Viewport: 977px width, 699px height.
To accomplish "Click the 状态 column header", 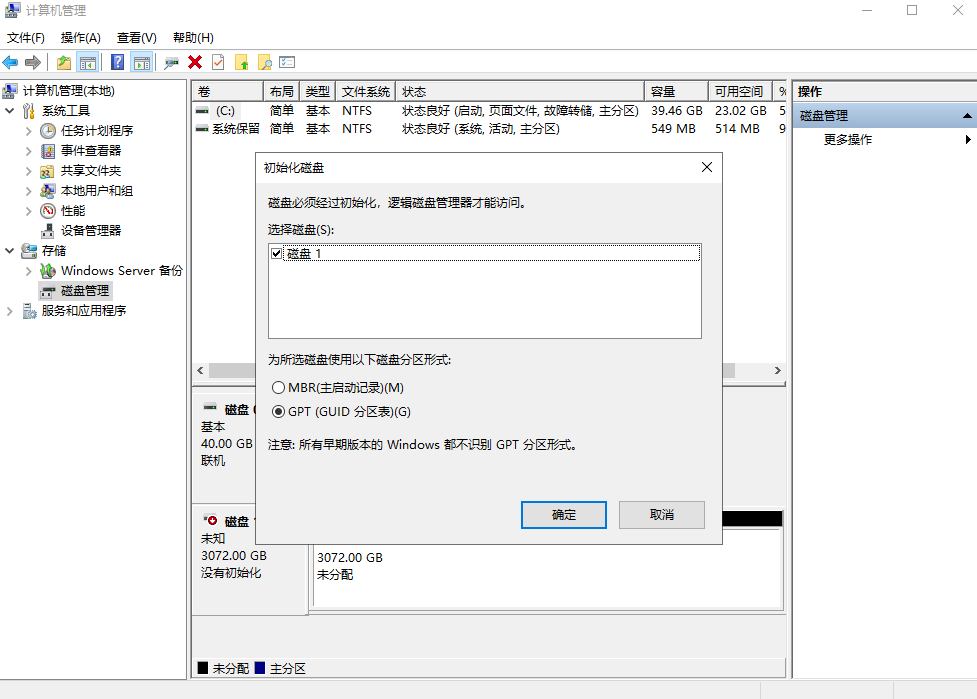I will pyautogui.click(x=520, y=92).
